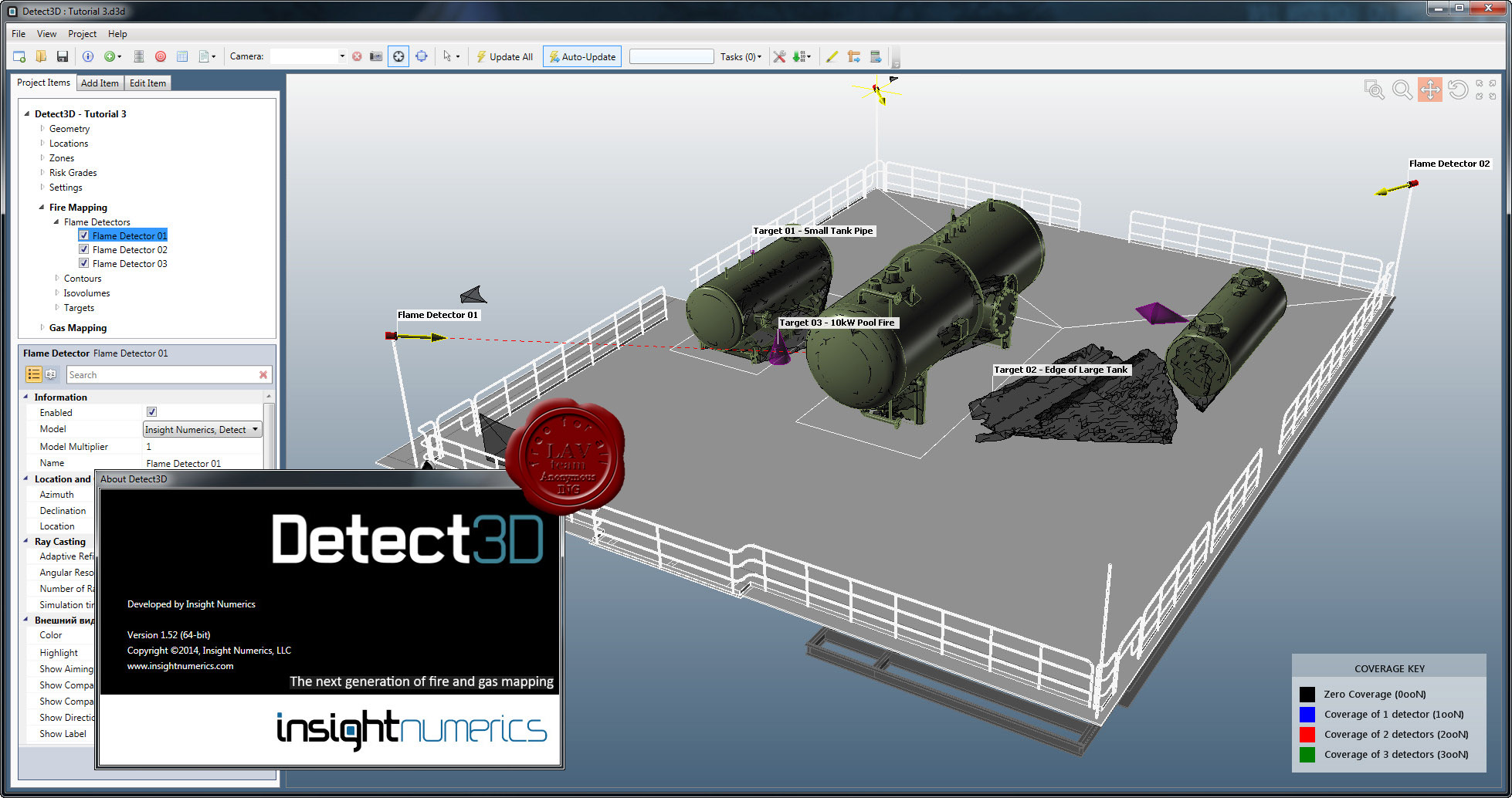
Task: Select the Targets tree item
Action: 79,307
